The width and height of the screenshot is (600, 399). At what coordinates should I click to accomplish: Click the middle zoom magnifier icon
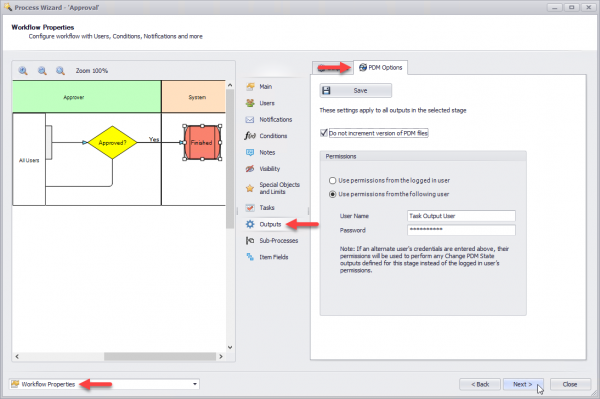tap(42, 71)
